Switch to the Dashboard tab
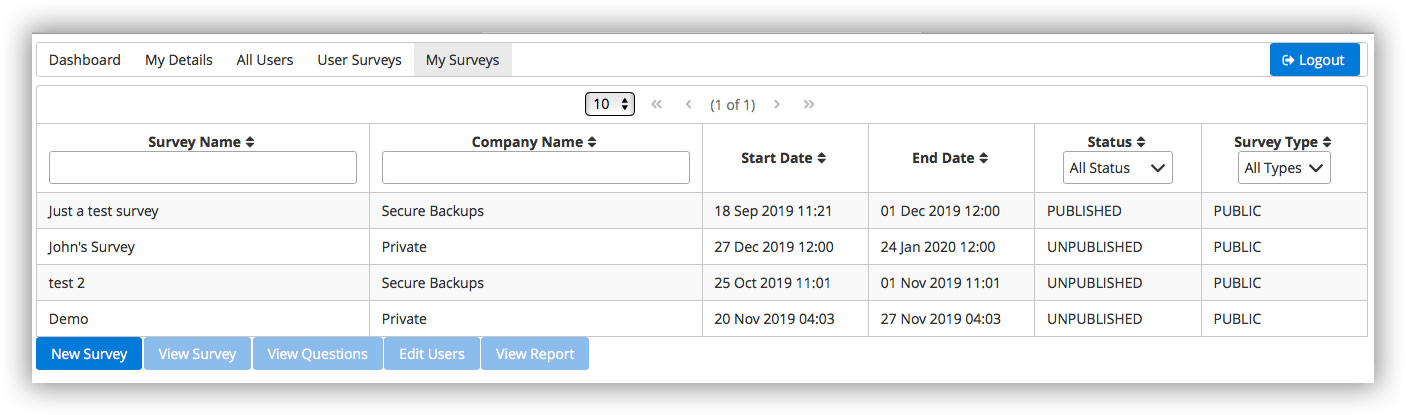This screenshot has height=415, width=1406. [85, 60]
